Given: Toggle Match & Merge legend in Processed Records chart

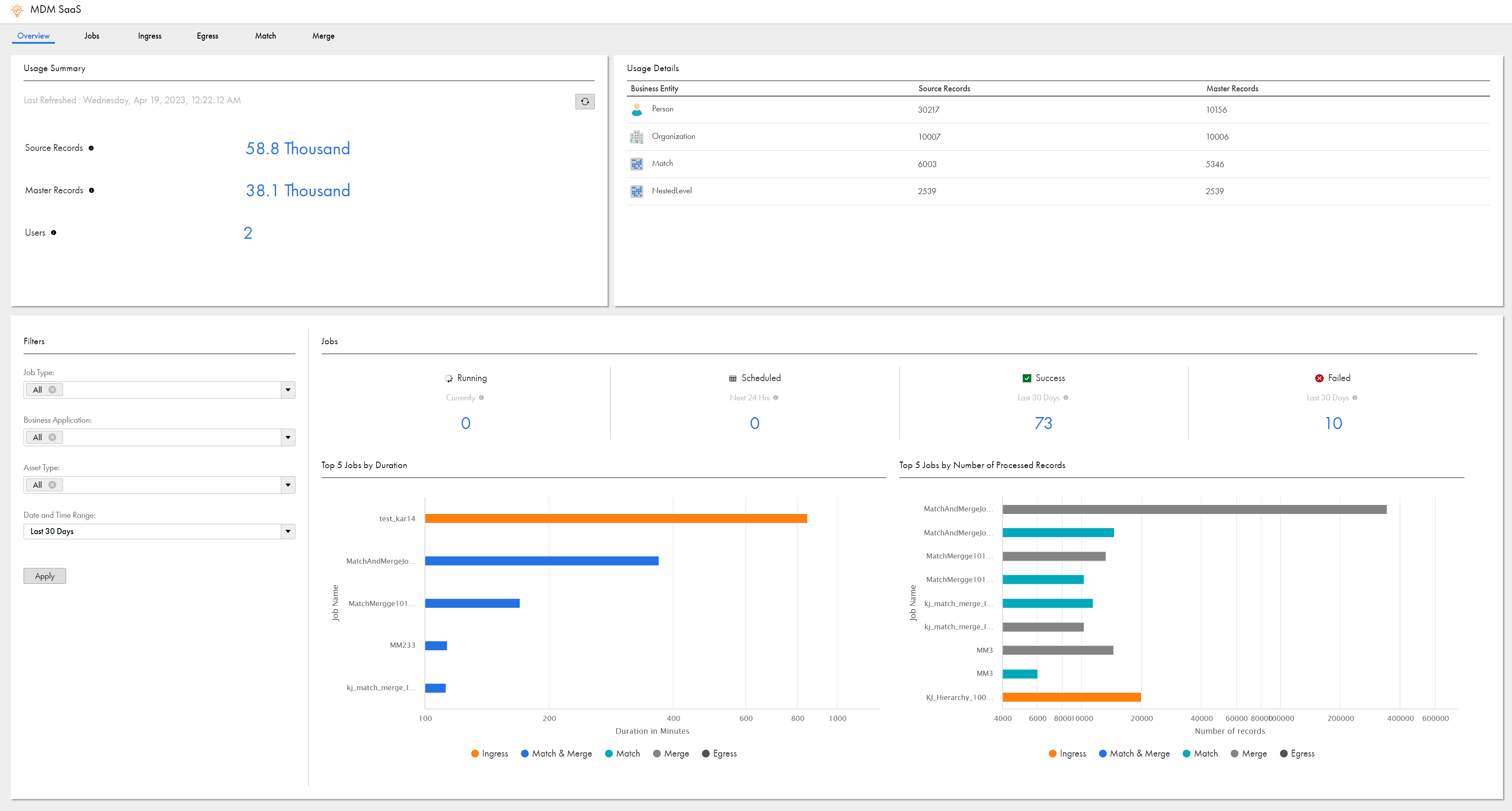Looking at the screenshot, I should click(1134, 754).
